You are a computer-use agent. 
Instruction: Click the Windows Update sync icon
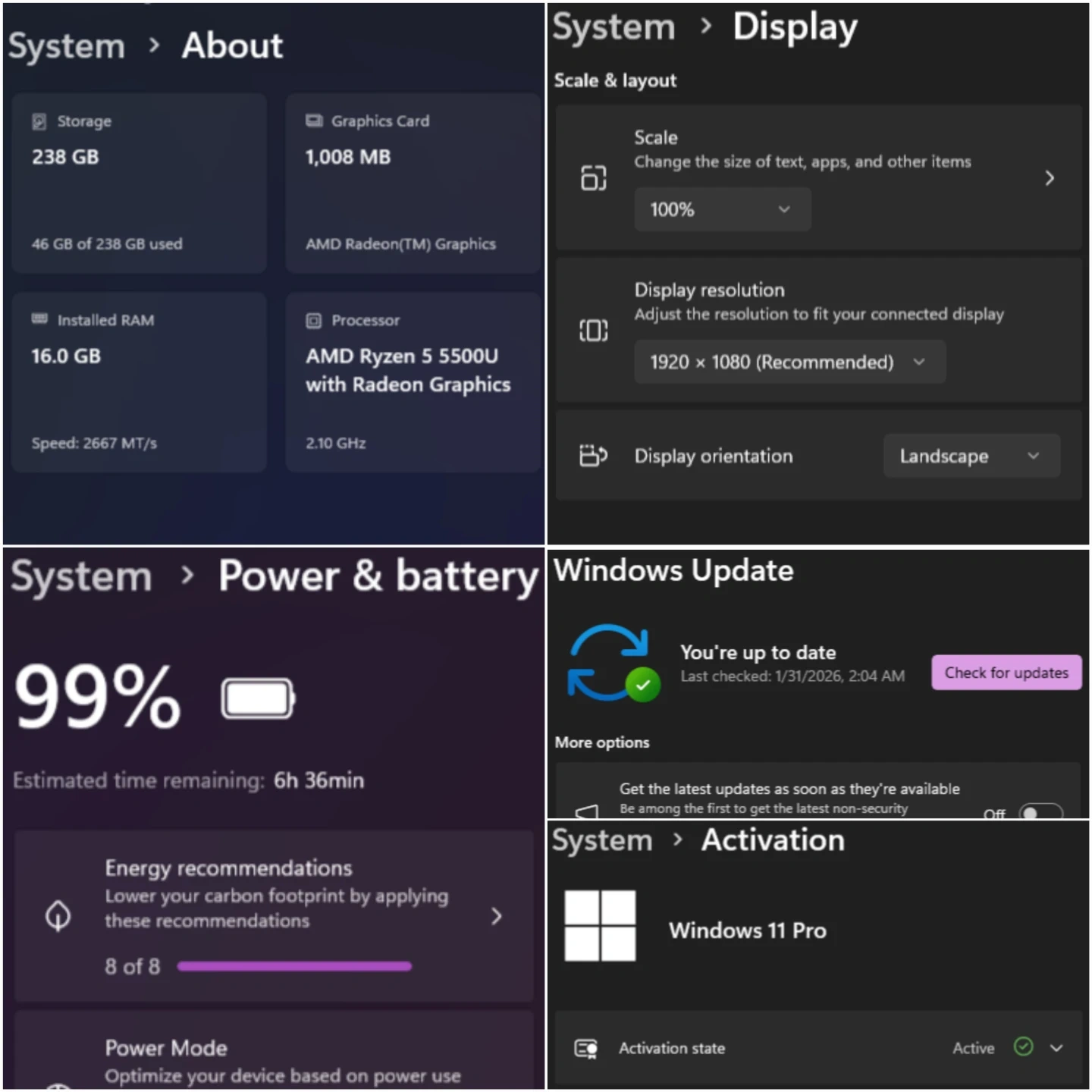(613, 664)
